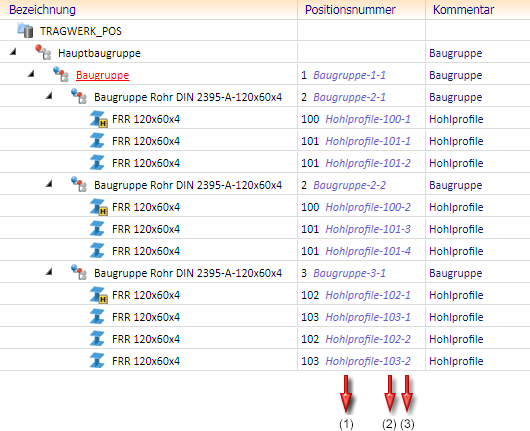Click the Hohlprofile-100-1 position text

(x=368, y=119)
